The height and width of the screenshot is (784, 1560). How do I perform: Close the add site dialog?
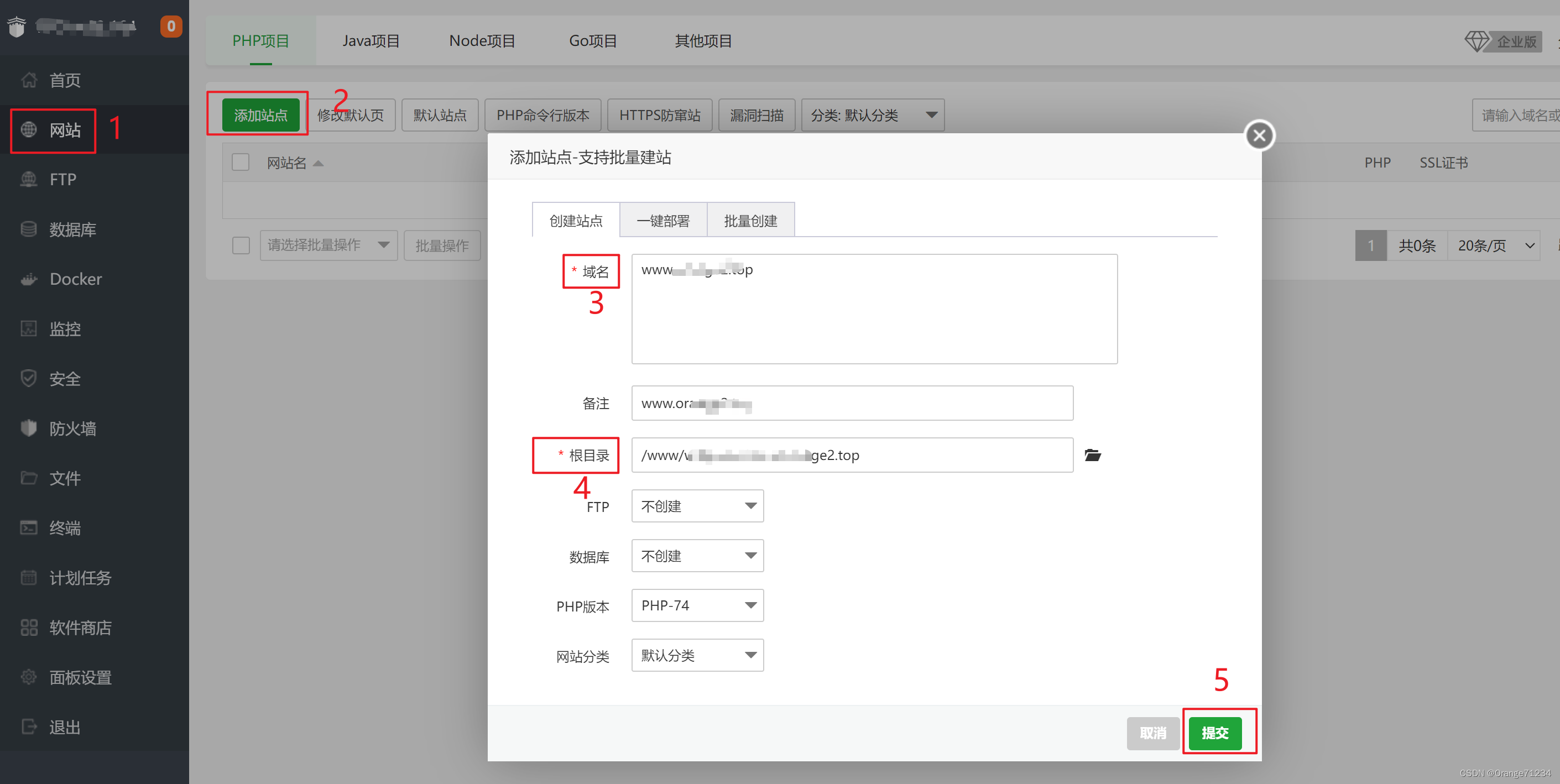pos(1259,135)
